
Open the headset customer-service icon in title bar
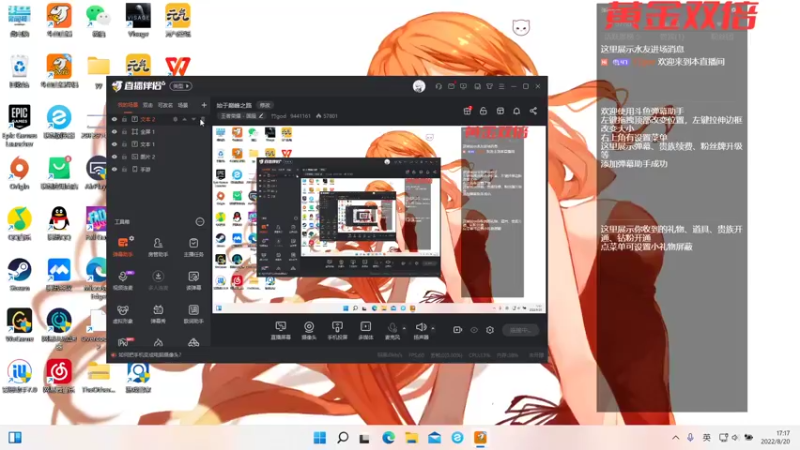point(438,86)
